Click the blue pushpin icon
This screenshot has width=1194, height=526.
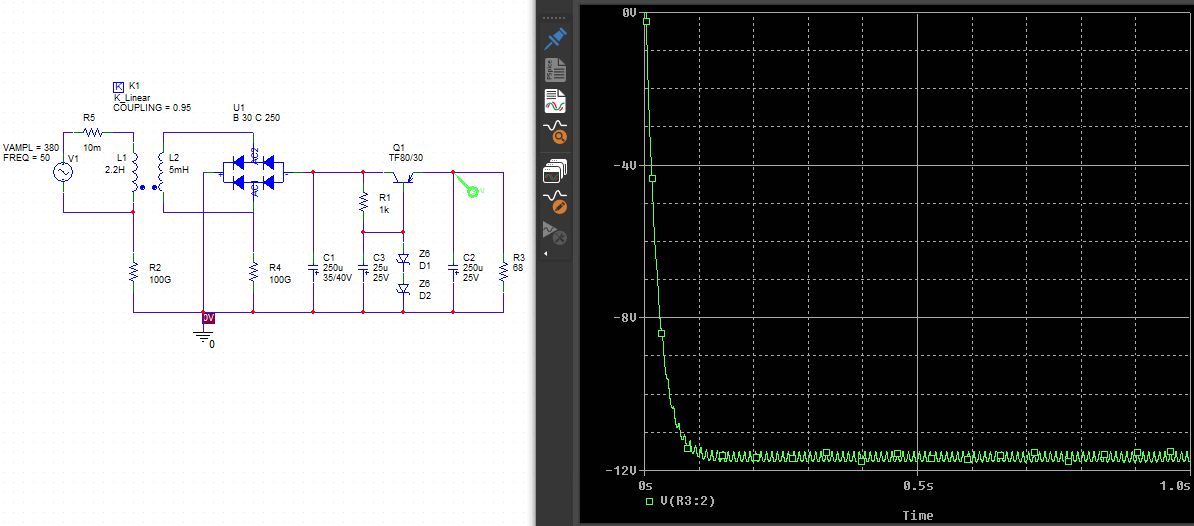click(x=554, y=40)
